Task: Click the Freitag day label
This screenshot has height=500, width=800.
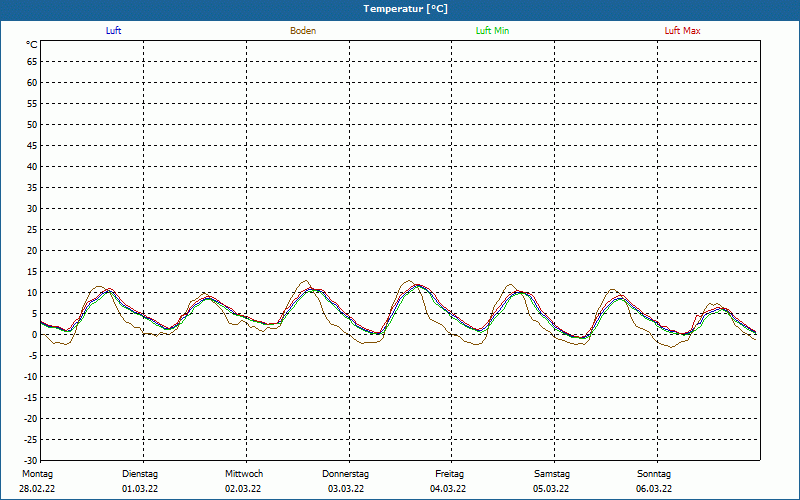Action: click(x=449, y=474)
